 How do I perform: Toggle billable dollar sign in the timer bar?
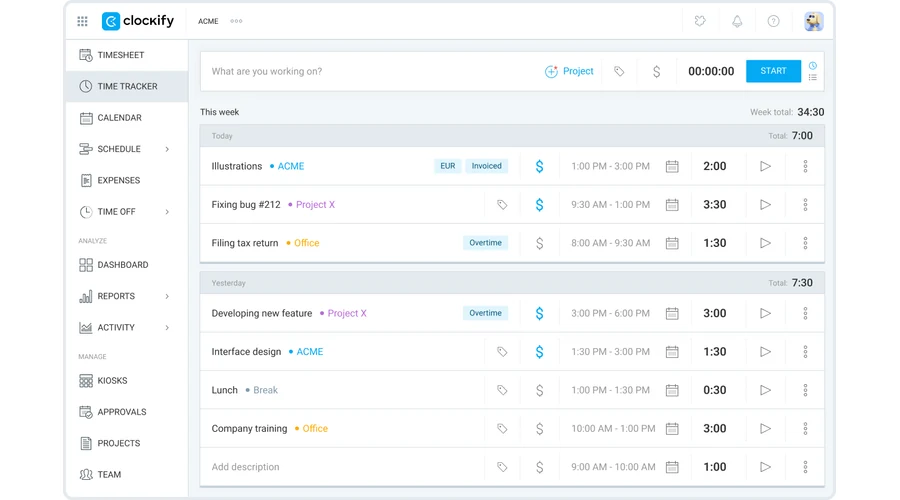(x=656, y=71)
